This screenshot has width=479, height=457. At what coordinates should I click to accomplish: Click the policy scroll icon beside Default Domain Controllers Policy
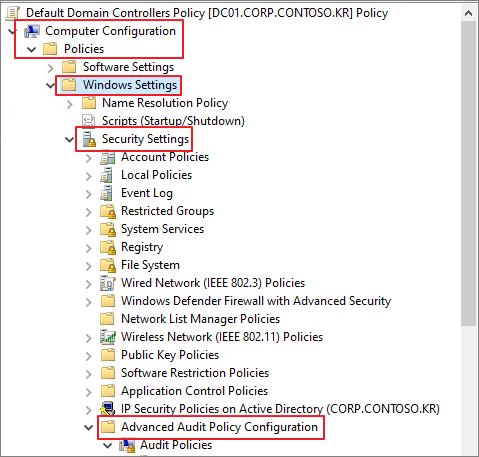pyautogui.click(x=13, y=13)
